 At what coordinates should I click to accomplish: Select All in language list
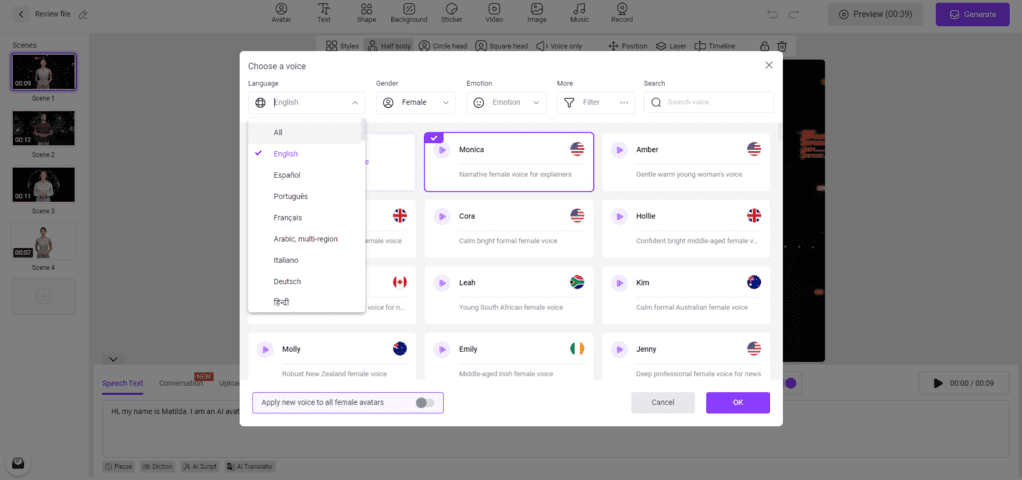[305, 132]
